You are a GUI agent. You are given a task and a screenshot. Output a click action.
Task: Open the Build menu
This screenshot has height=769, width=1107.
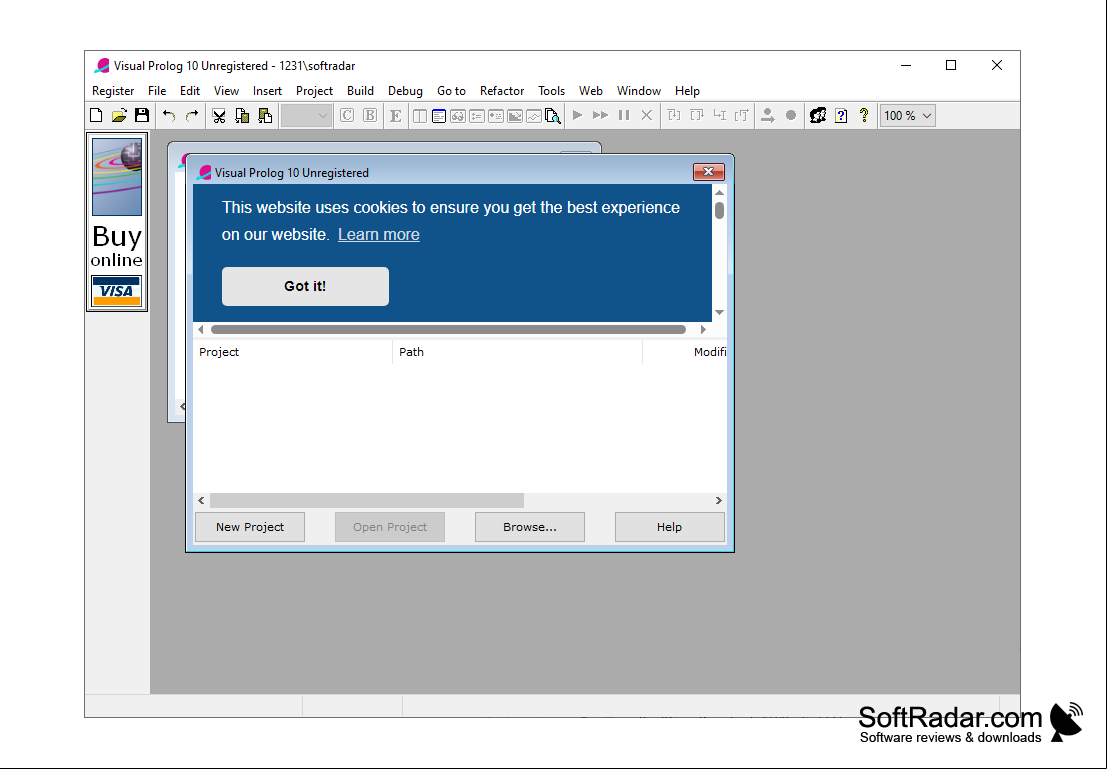tap(360, 90)
